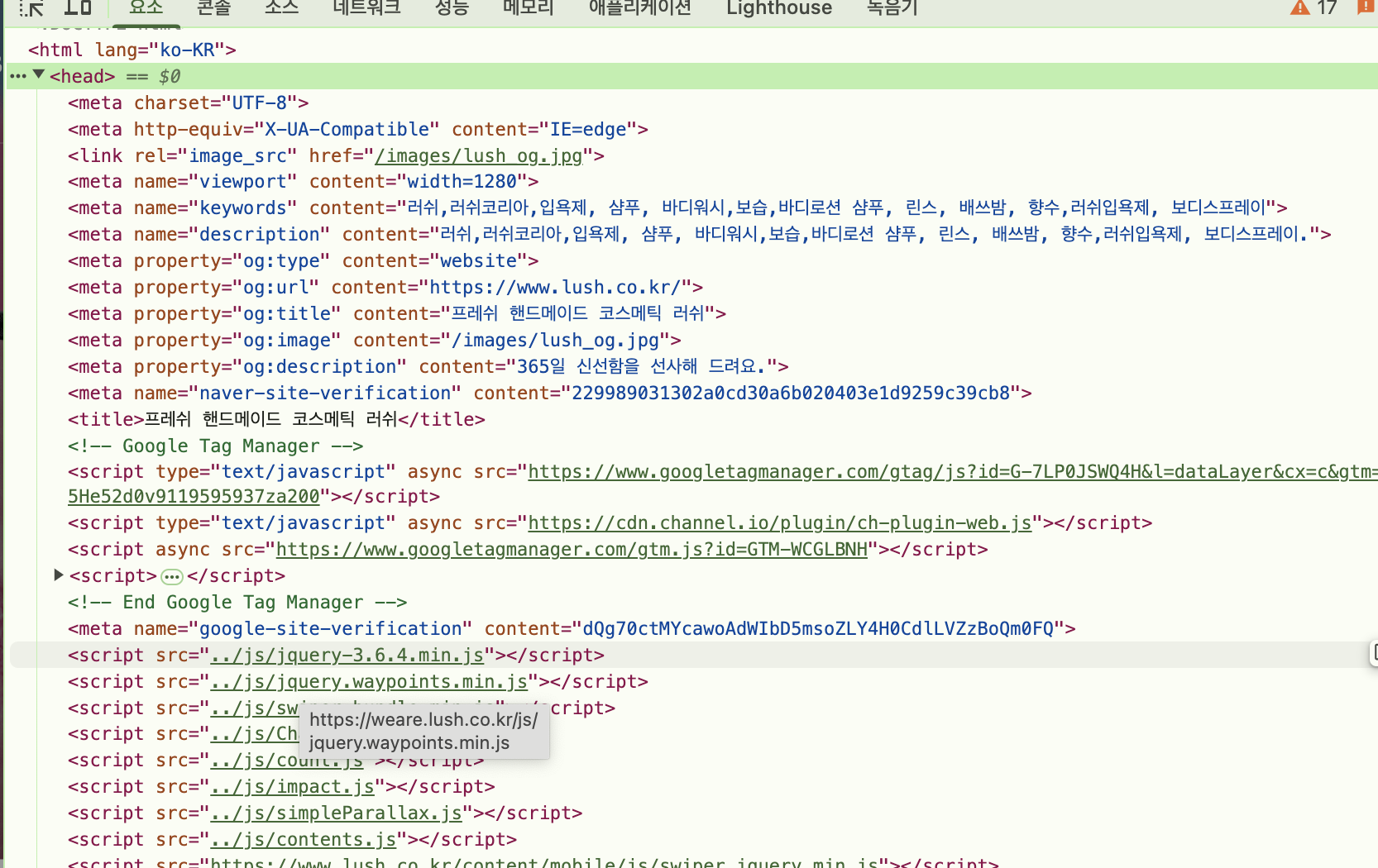Screen dimensions: 1378x868
Task: Open the simpleParallax.js source link
Action: tap(336, 813)
